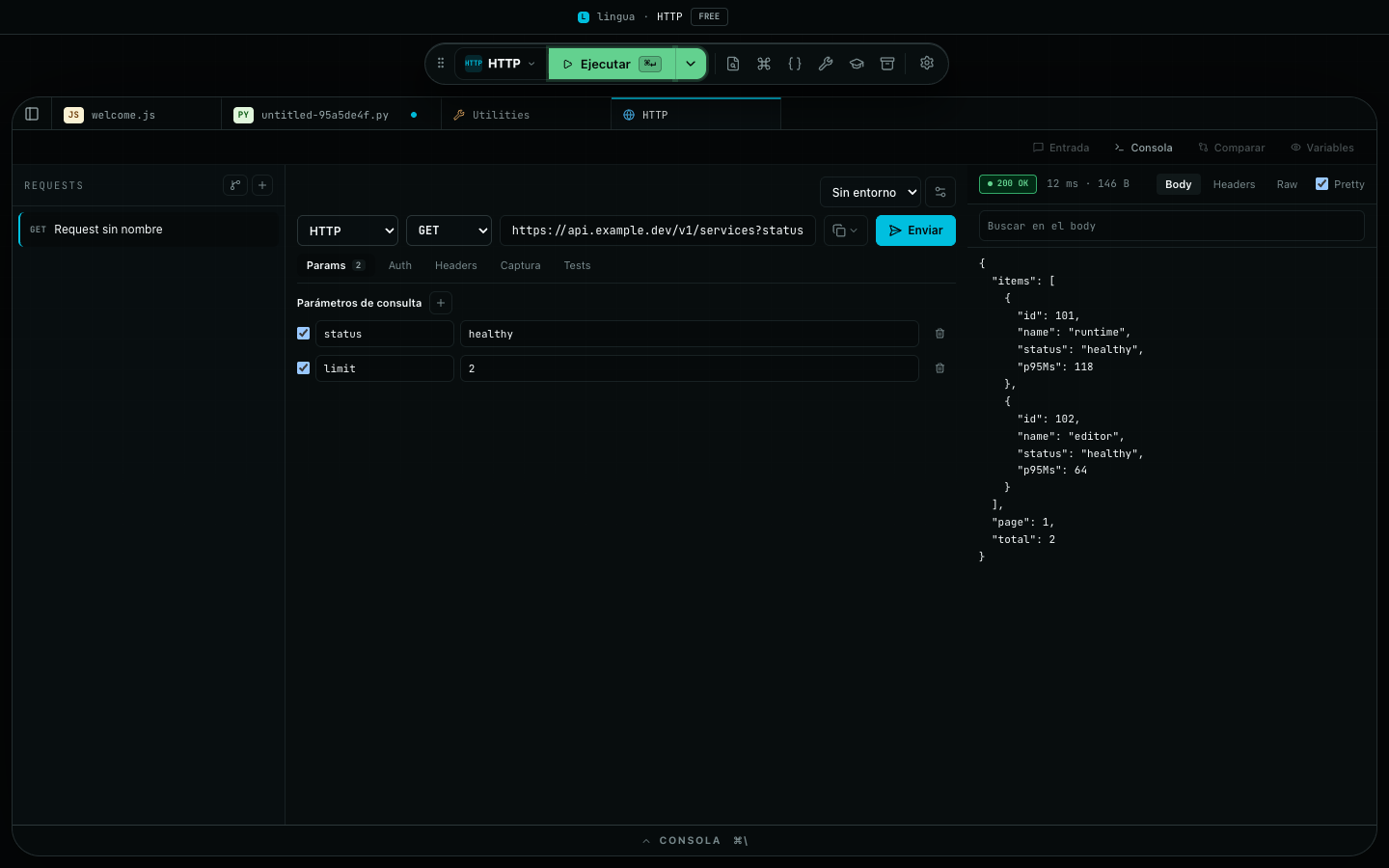Click the toolbar drag handle grip

point(441,64)
